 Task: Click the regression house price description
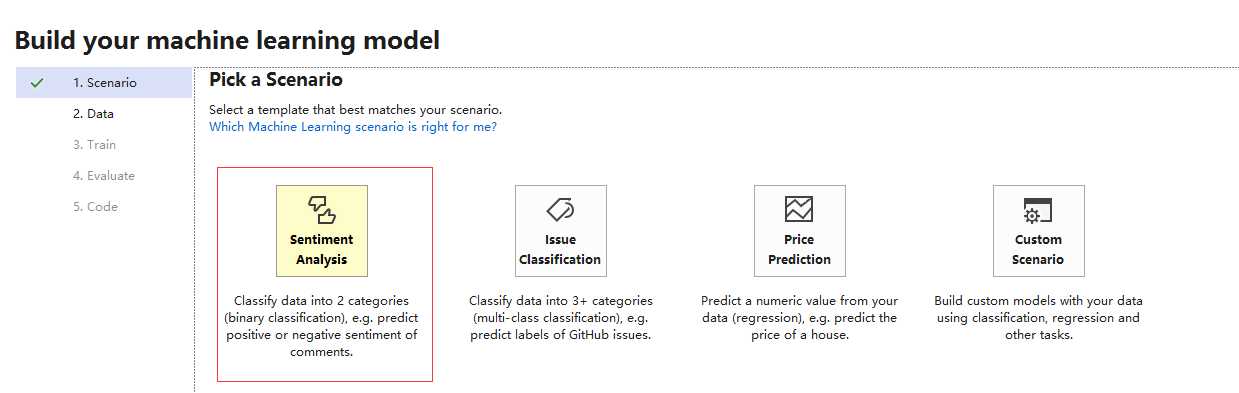click(x=800, y=317)
